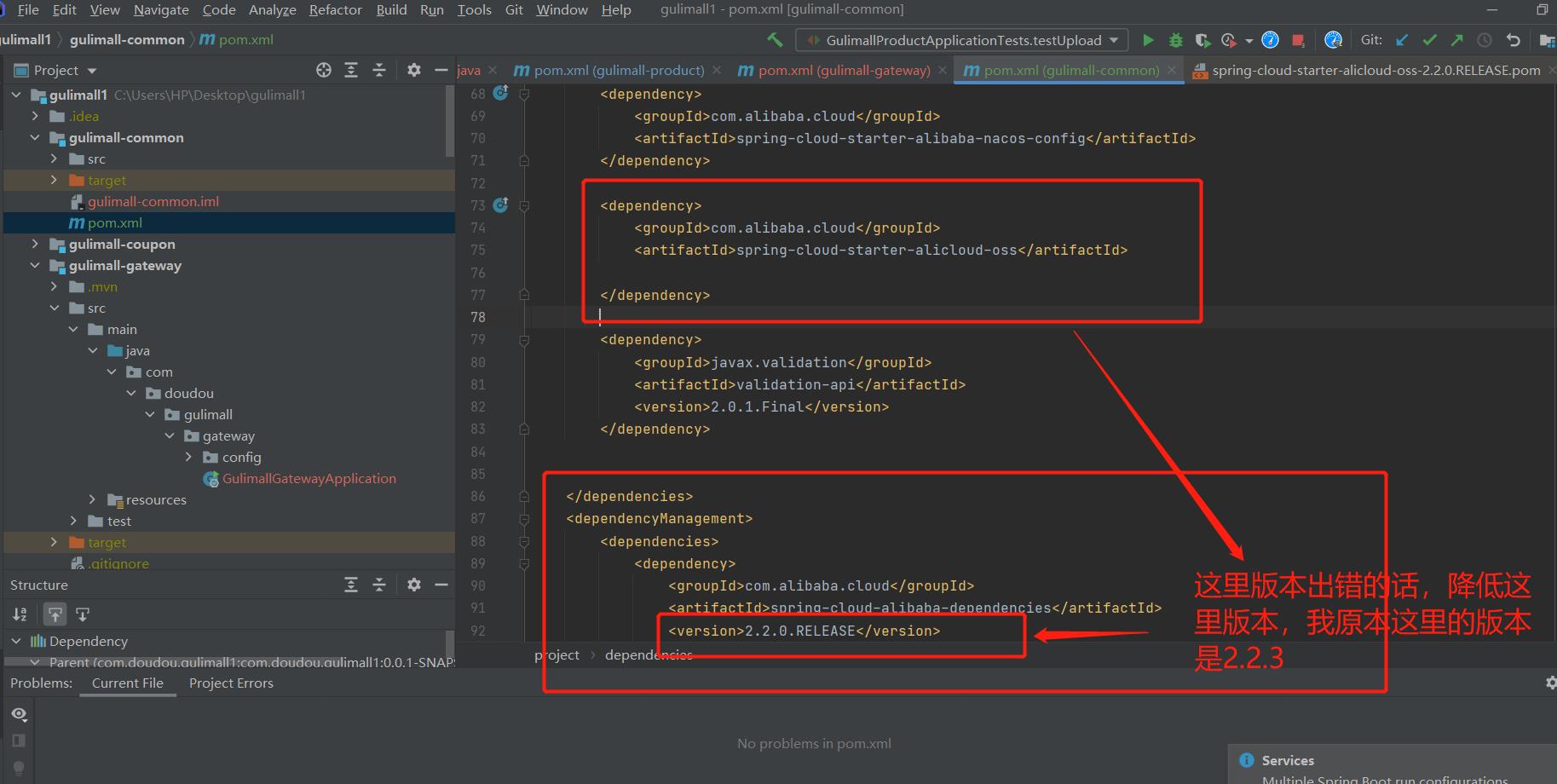Open the Git menu
1557x784 pixels.
click(x=514, y=9)
